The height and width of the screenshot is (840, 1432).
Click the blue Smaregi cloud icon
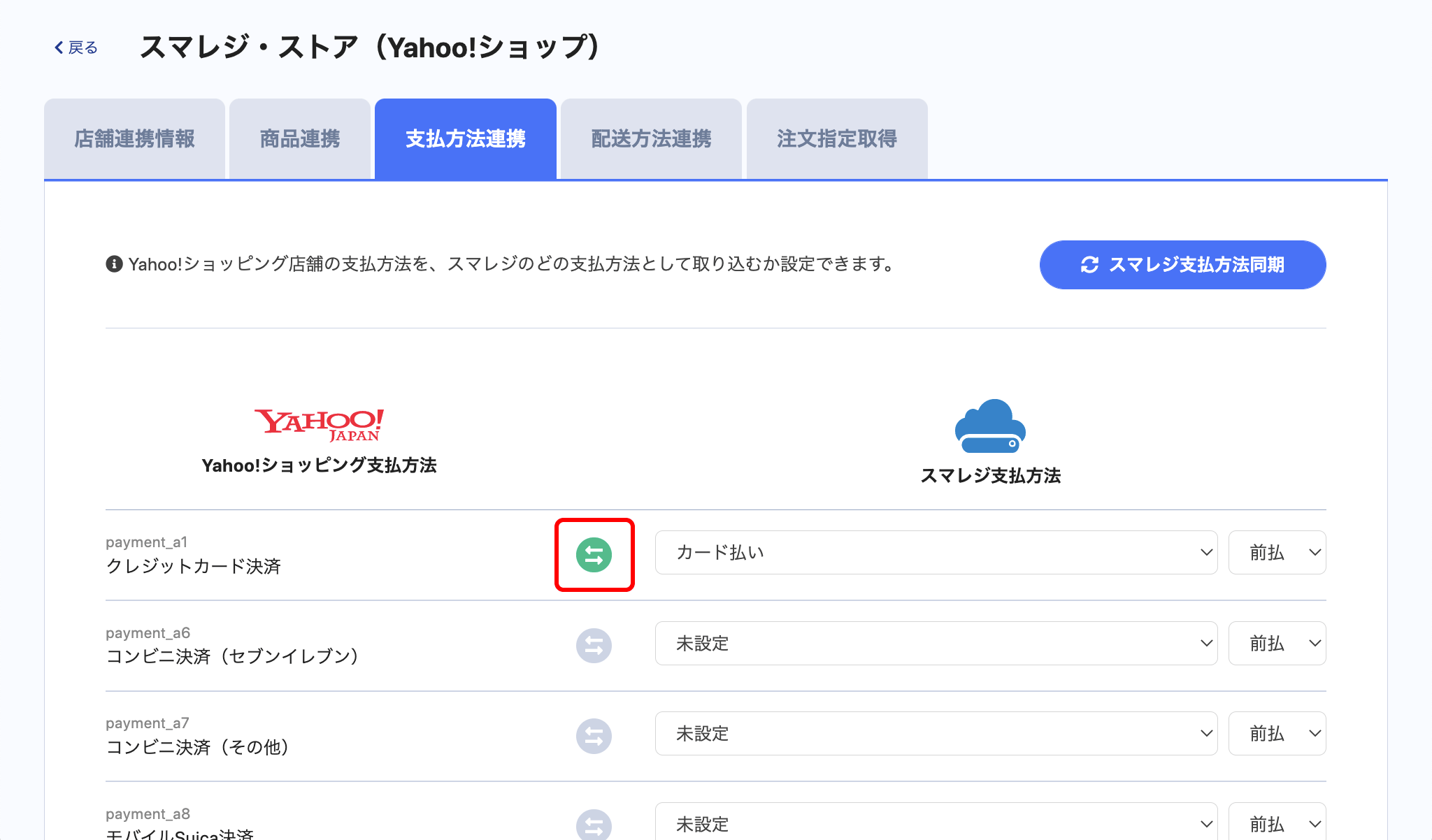click(x=990, y=426)
